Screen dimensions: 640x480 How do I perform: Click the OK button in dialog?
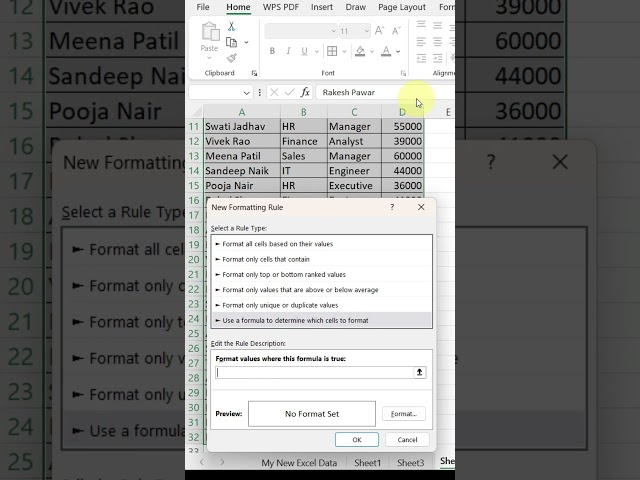coord(357,440)
